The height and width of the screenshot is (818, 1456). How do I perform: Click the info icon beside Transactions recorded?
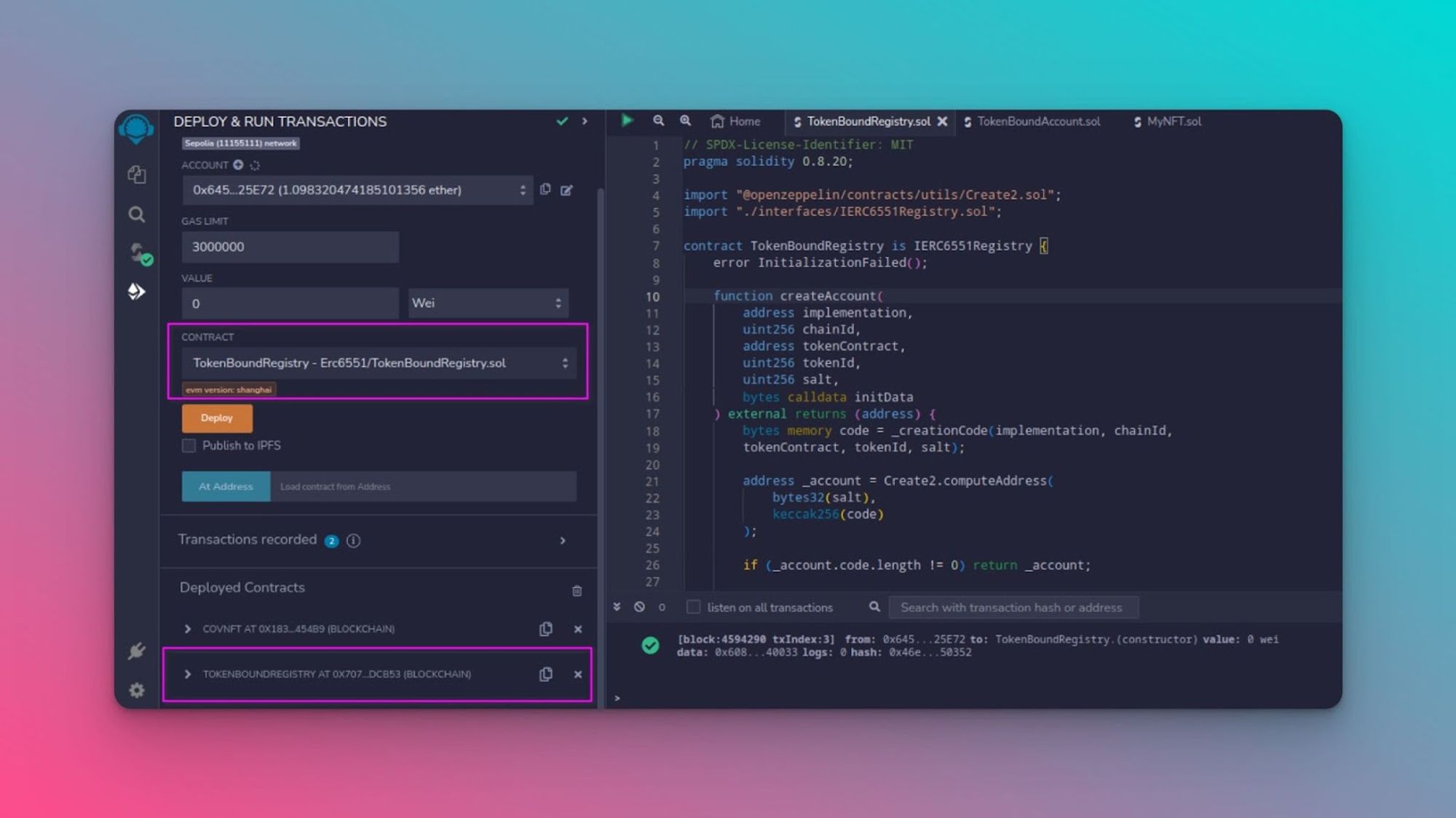(x=353, y=541)
